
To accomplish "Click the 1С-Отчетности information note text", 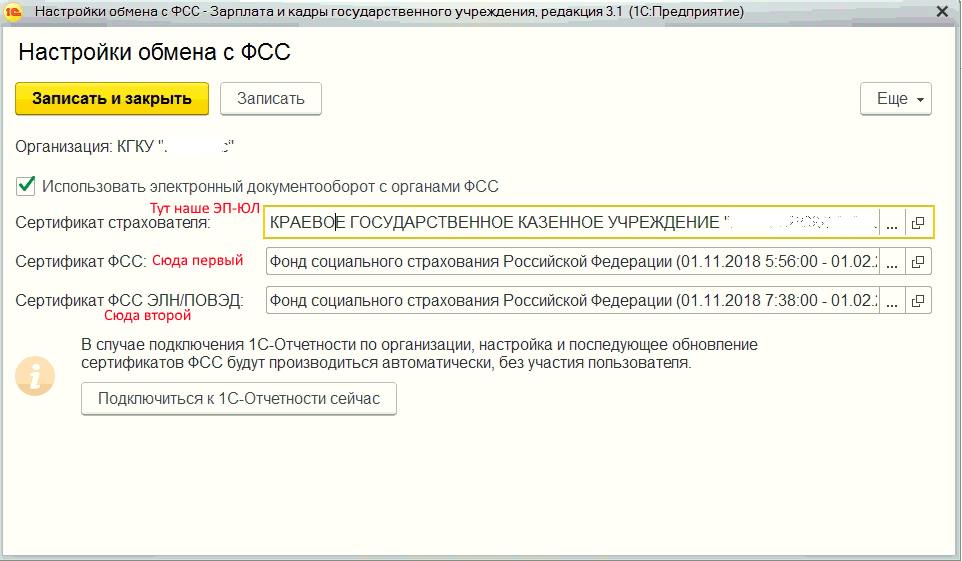I will click(x=419, y=354).
